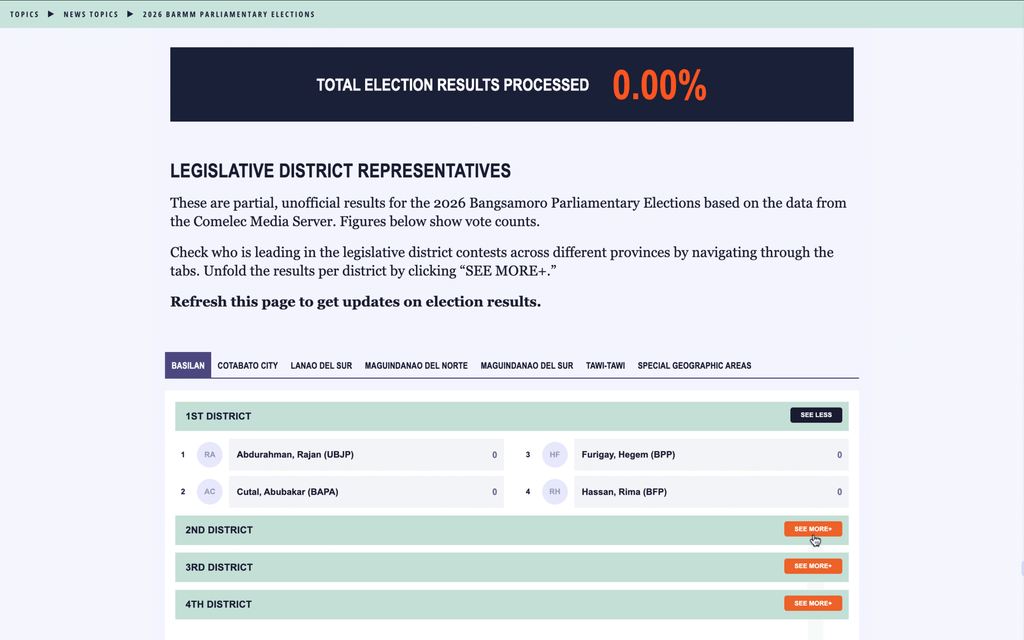Open the Tawi-Tawi tab
This screenshot has width=1024, height=640.
(x=605, y=366)
